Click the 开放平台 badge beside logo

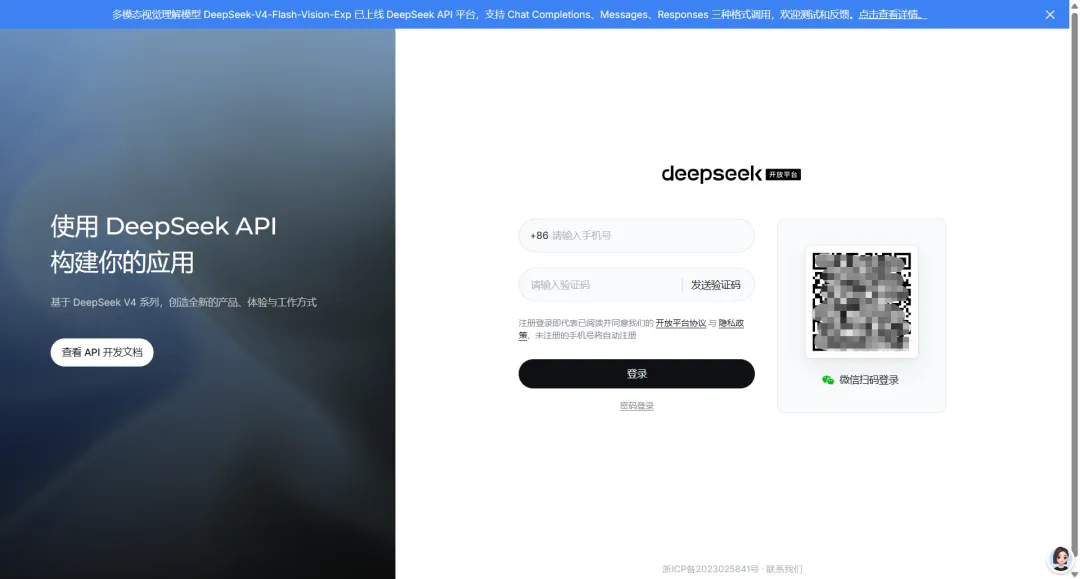783,175
